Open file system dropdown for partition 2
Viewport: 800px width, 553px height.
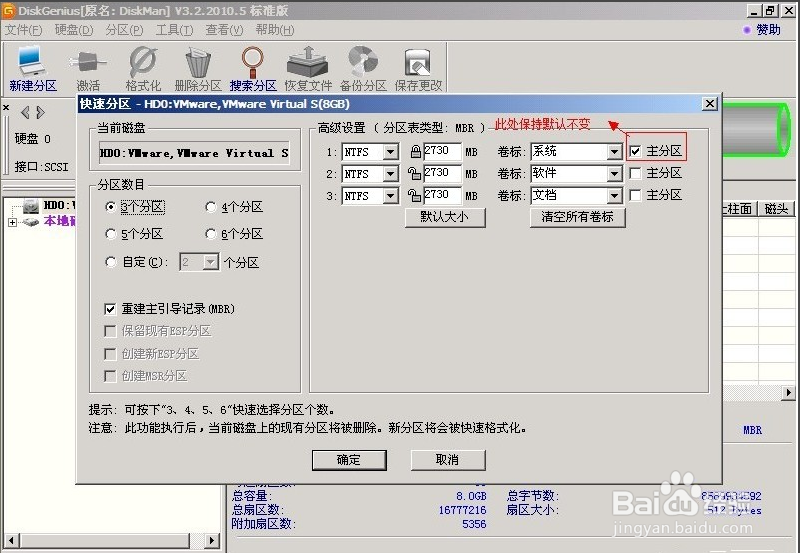point(390,174)
